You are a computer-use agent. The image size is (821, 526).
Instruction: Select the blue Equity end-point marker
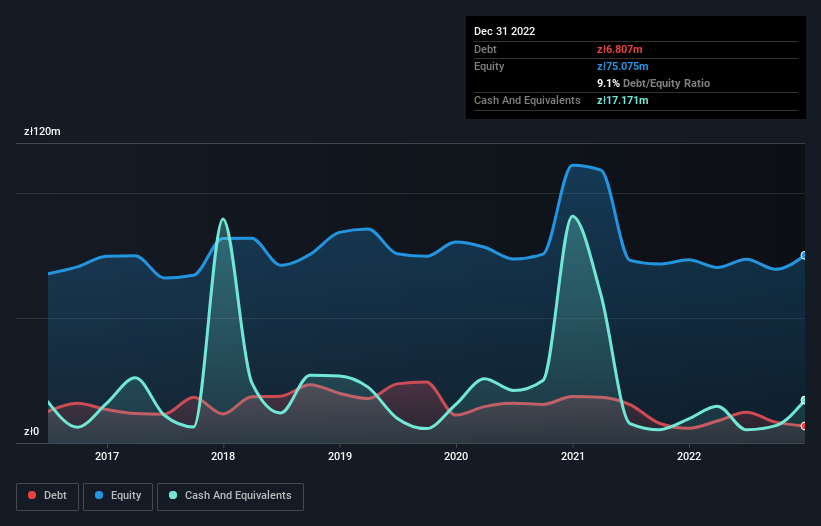coord(804,255)
